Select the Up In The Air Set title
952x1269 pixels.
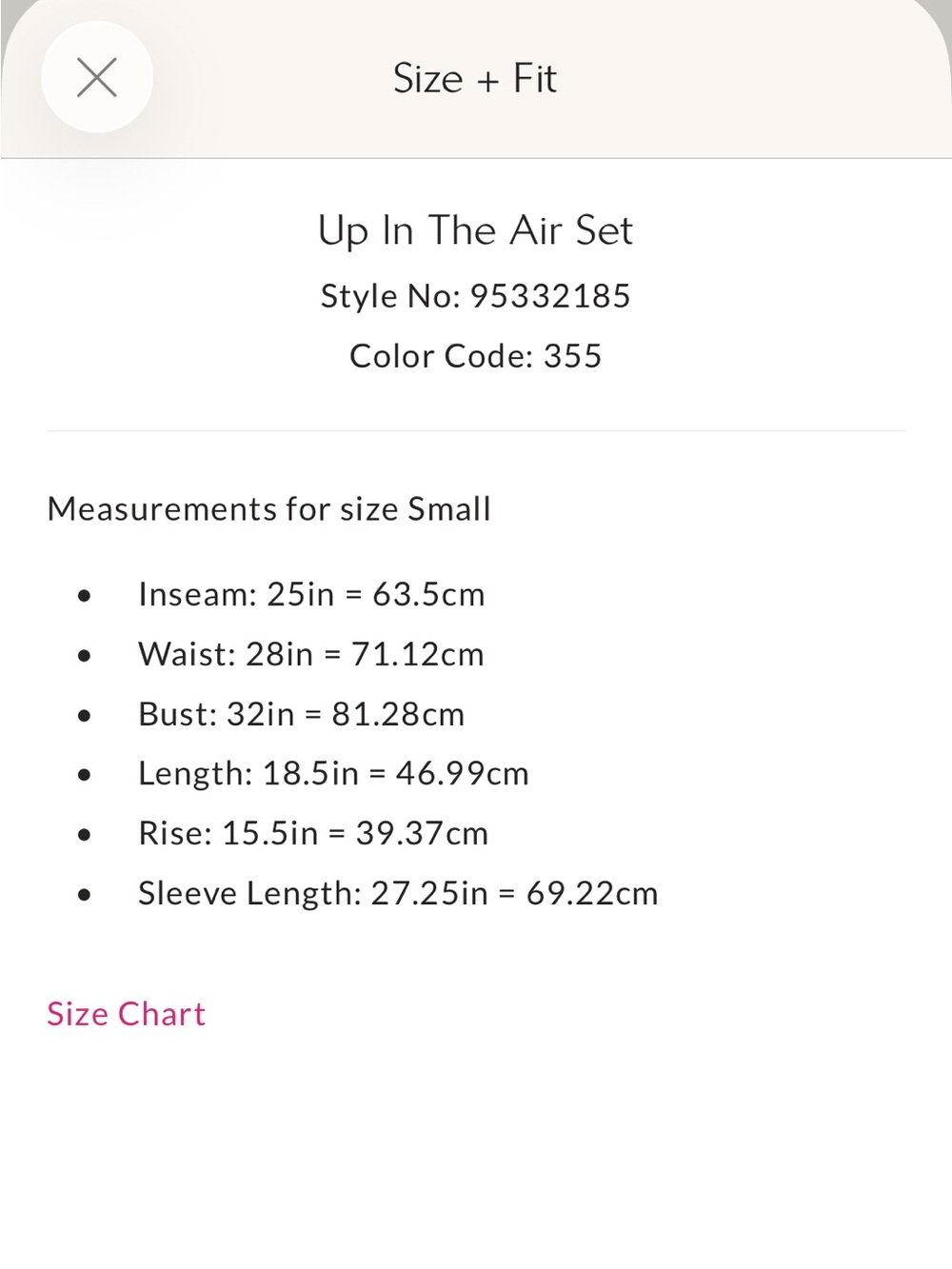coord(475,230)
